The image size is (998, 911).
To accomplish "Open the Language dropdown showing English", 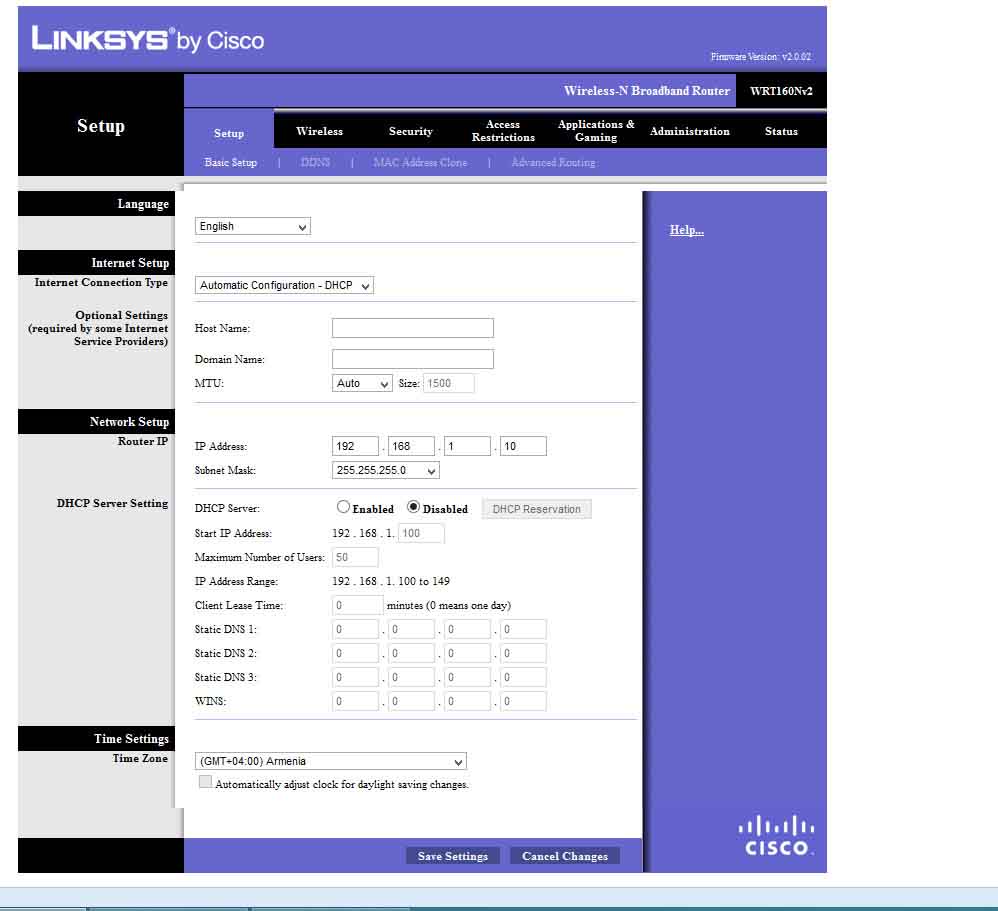I will click(253, 226).
